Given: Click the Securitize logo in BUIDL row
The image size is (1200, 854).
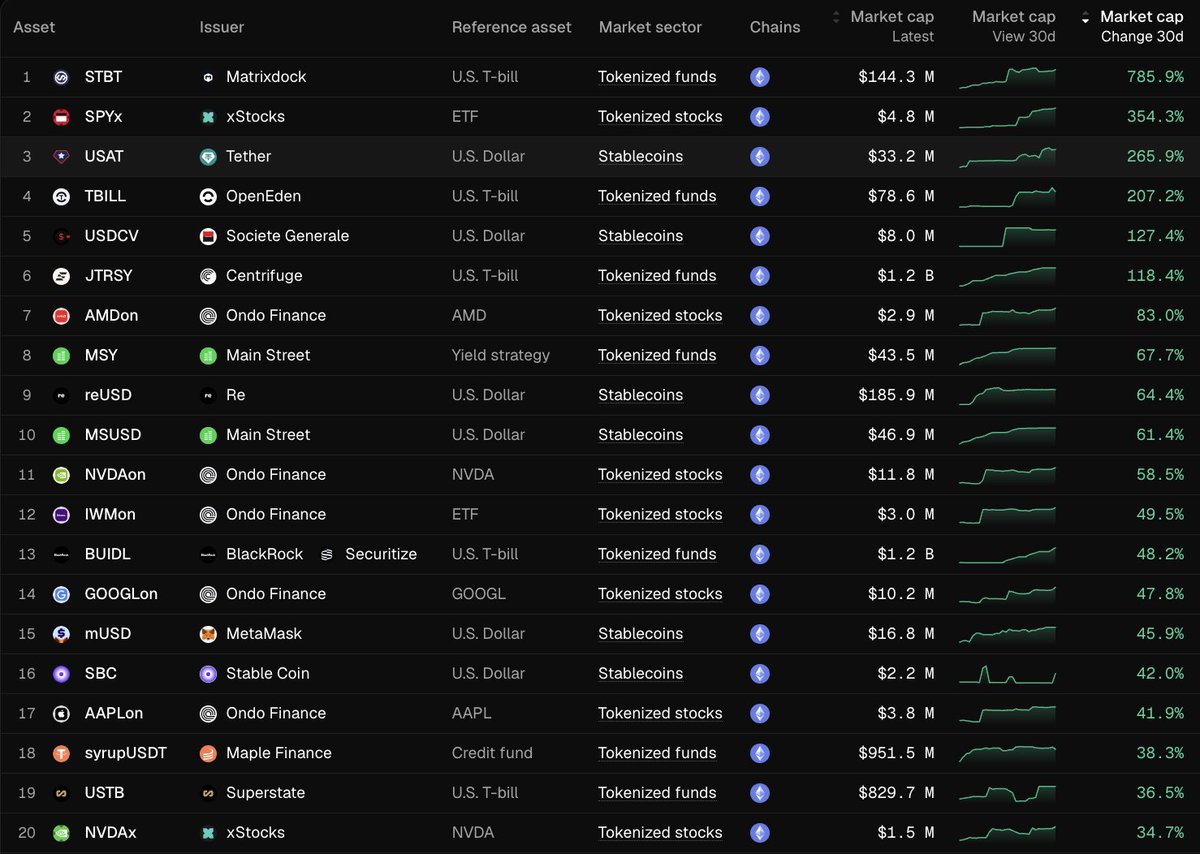Looking at the screenshot, I should click(x=326, y=554).
